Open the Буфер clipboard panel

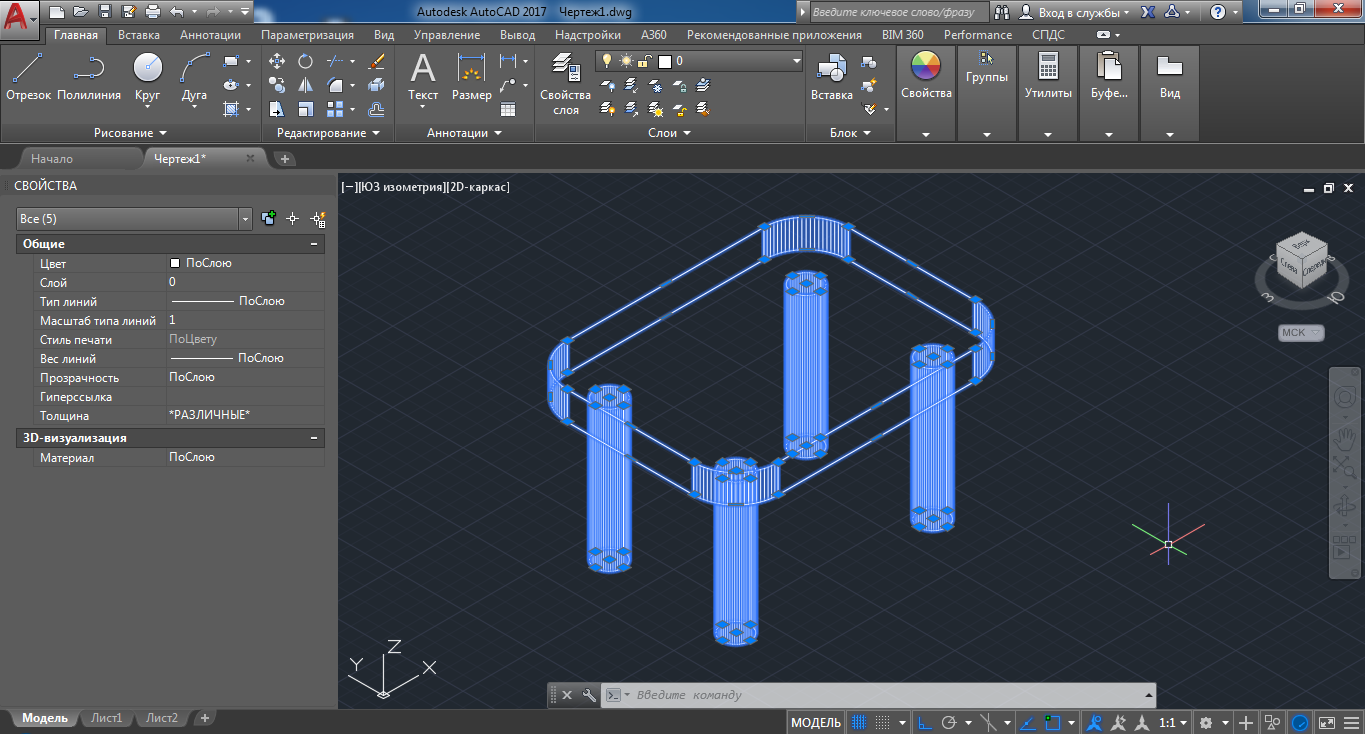[1109, 78]
